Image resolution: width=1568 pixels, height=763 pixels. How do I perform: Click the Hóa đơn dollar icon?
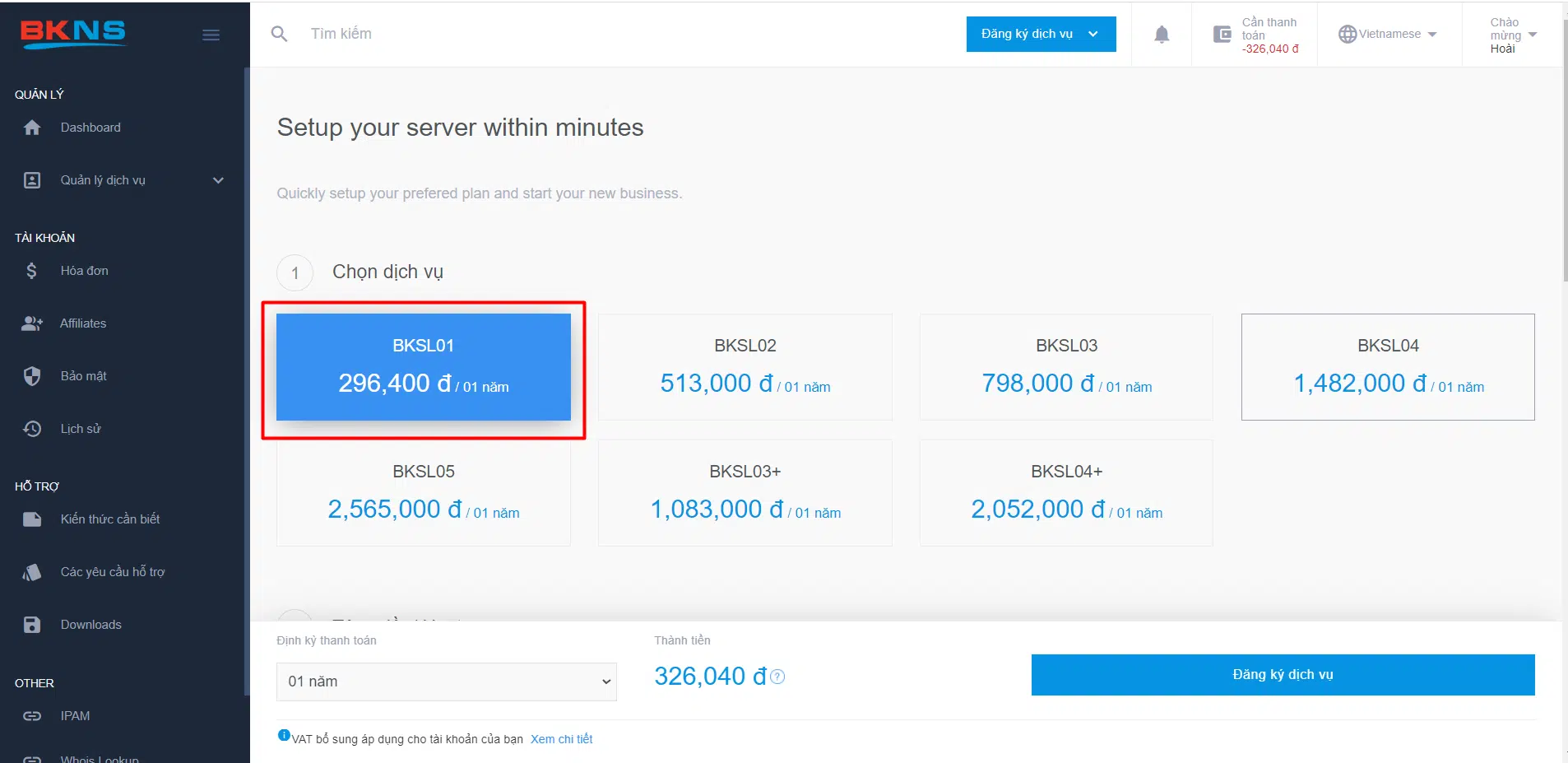[32, 271]
